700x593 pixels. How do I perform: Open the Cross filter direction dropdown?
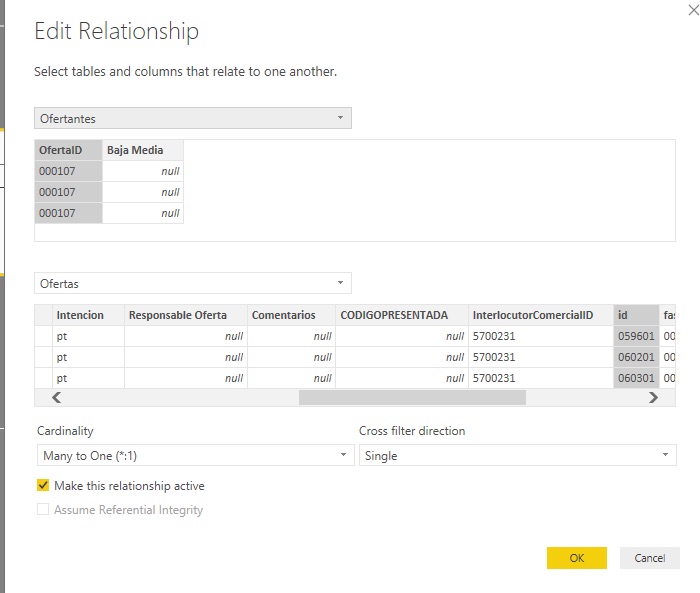pyautogui.click(x=517, y=455)
